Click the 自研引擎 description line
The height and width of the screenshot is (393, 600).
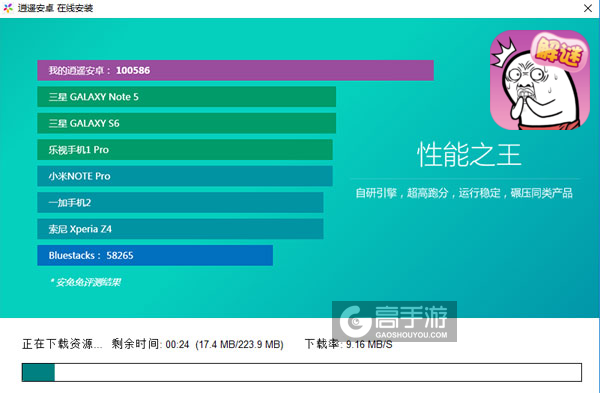pyautogui.click(x=464, y=193)
